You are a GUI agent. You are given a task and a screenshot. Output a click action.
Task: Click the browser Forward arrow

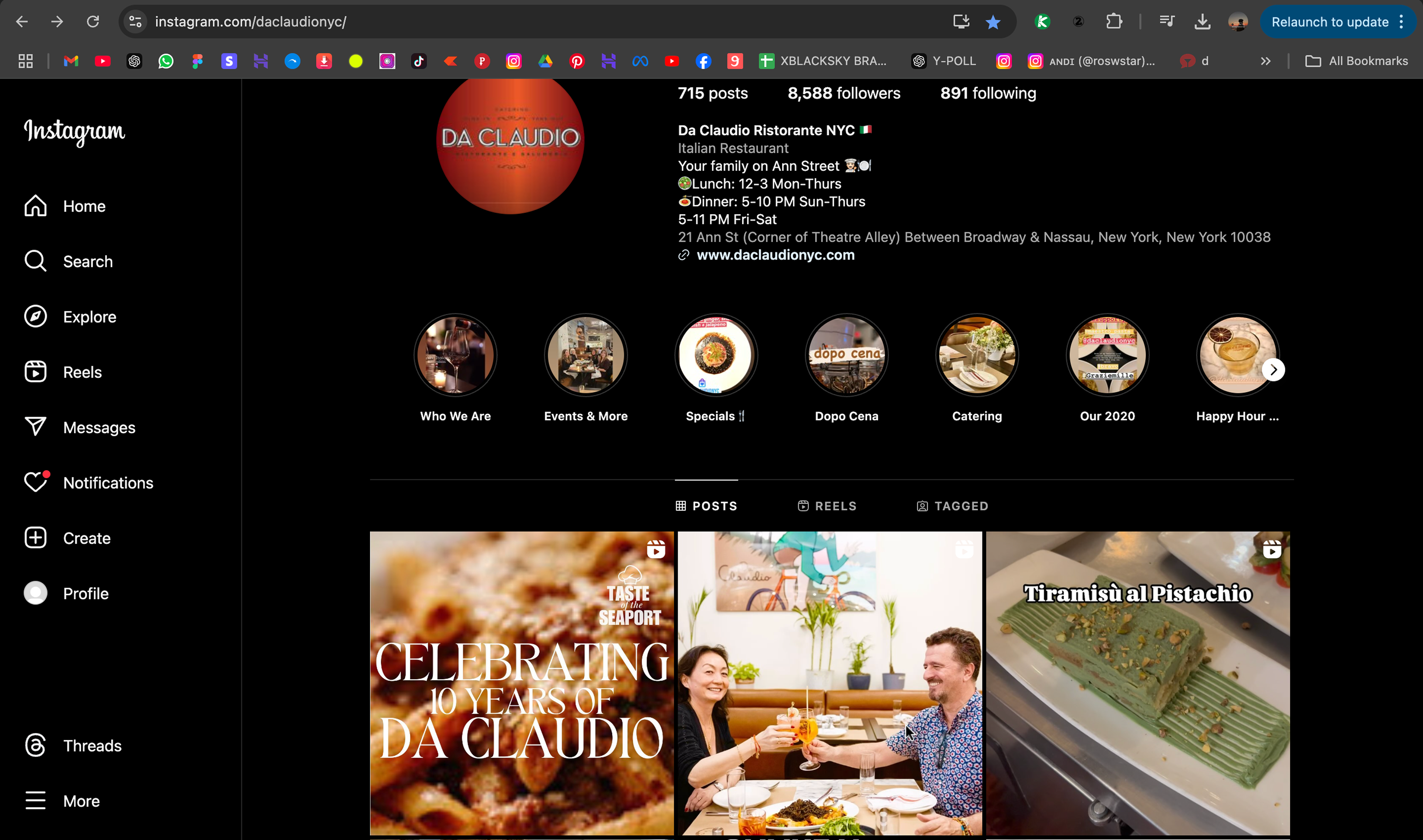57,21
